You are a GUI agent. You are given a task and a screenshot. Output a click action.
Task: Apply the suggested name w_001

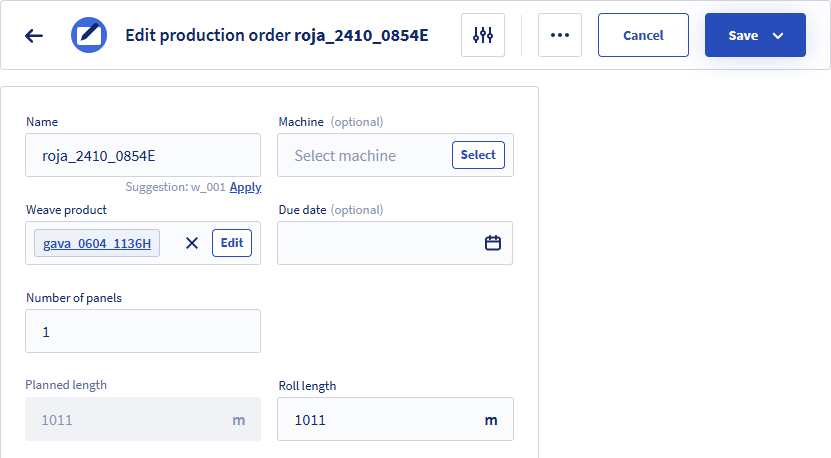[x=245, y=187]
